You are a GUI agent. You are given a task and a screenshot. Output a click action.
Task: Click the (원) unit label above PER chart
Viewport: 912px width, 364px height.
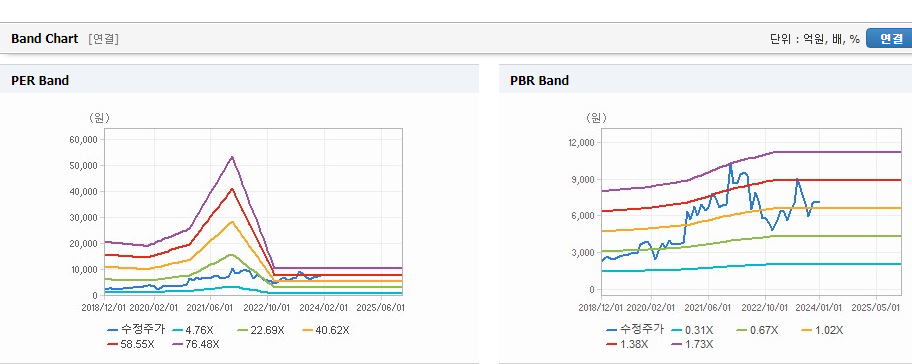pos(99,118)
